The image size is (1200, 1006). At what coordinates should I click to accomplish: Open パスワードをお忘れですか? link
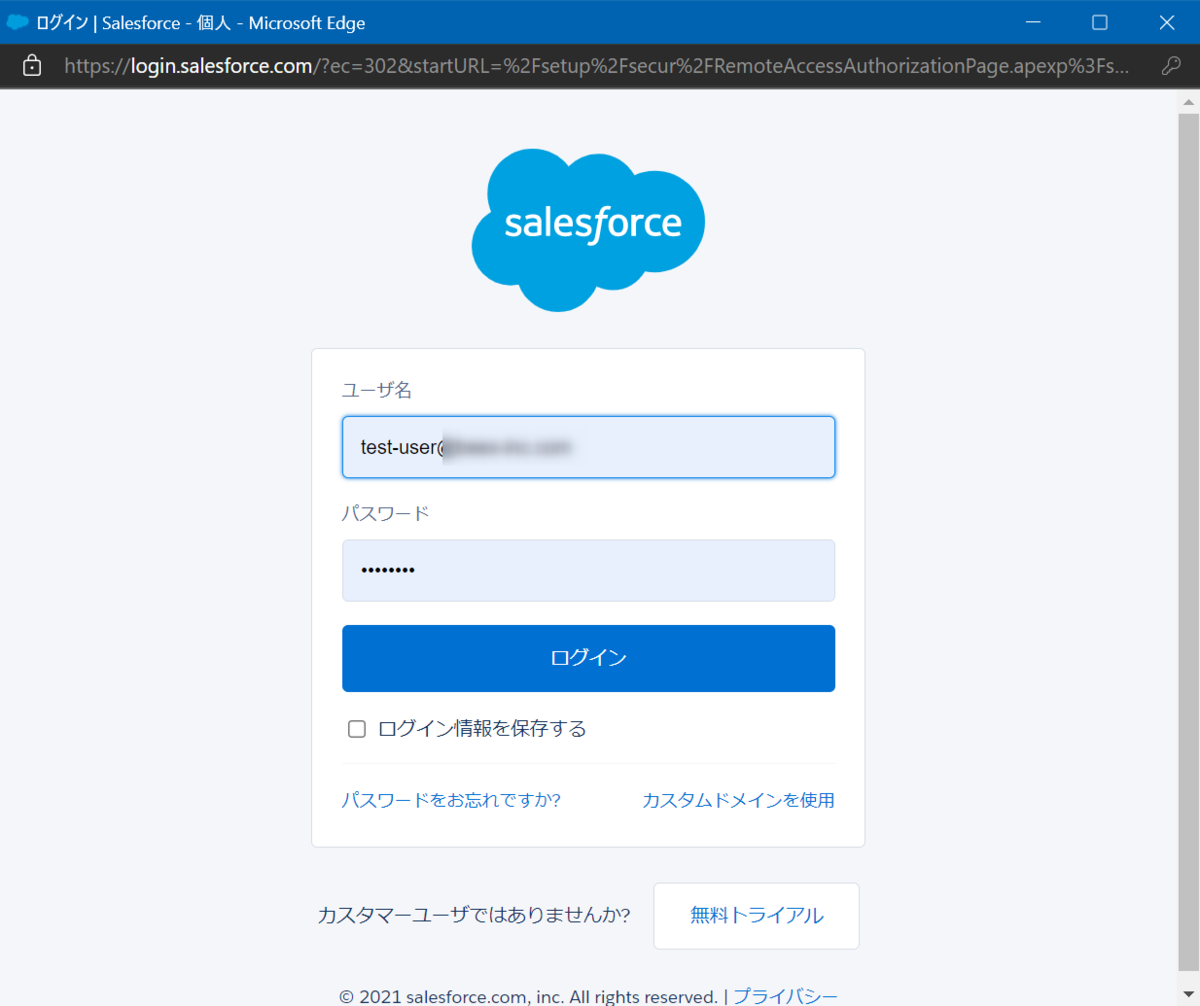tap(451, 800)
